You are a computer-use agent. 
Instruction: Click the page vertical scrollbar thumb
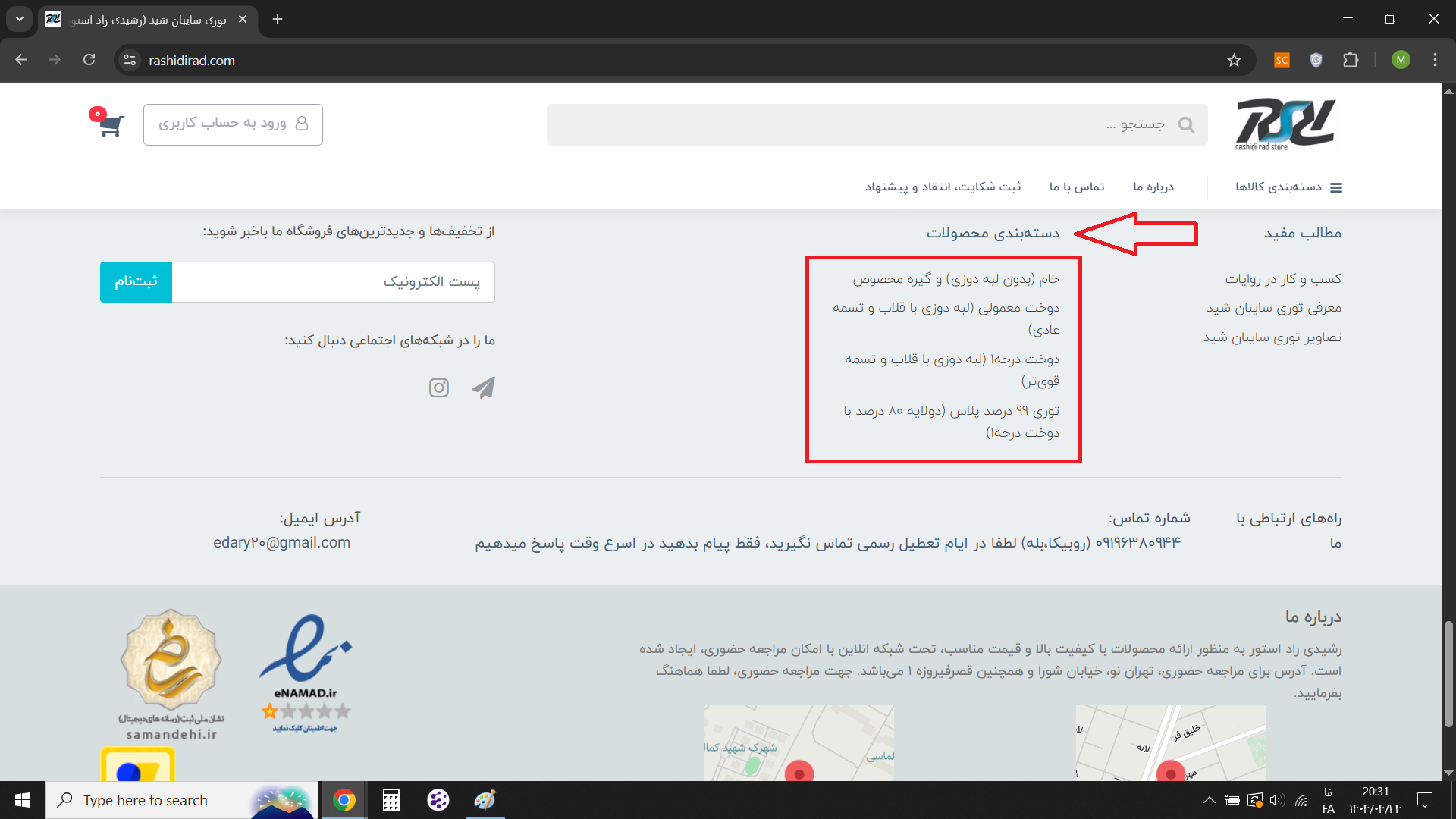pos(1448,674)
